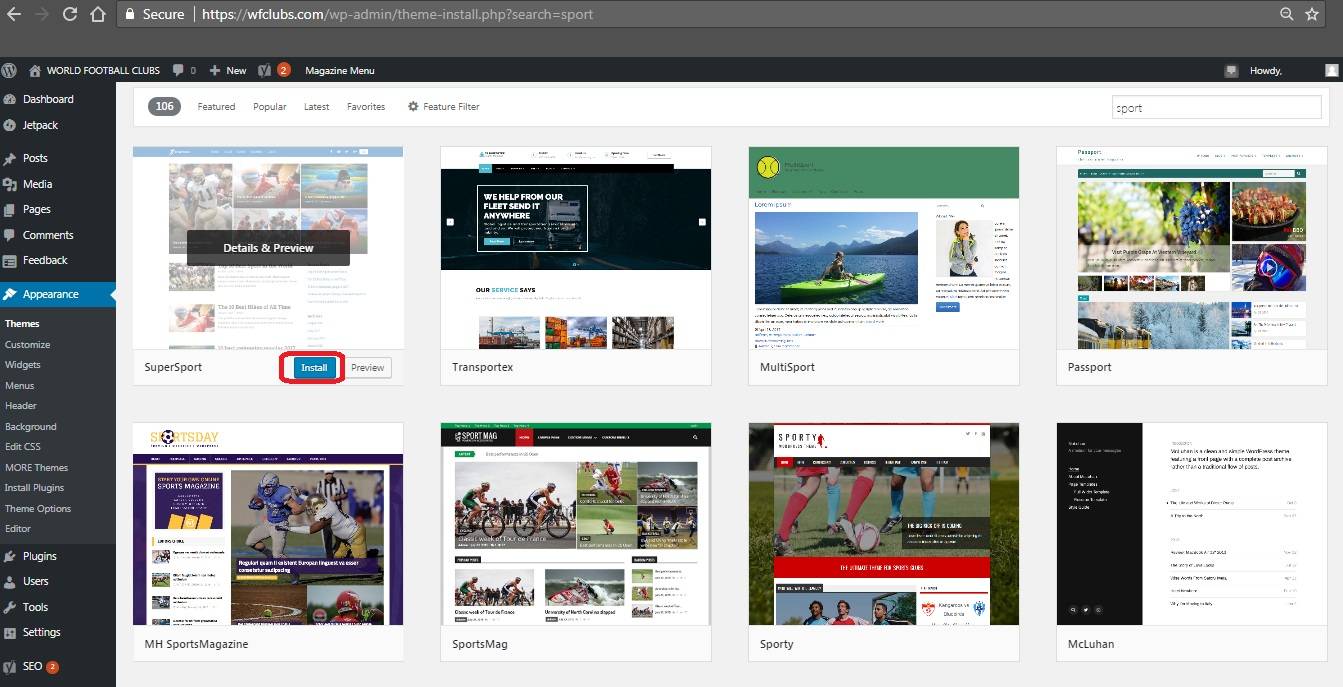Click the Feedback icon in the sidebar
The image size is (1343, 687).
(x=10, y=260)
